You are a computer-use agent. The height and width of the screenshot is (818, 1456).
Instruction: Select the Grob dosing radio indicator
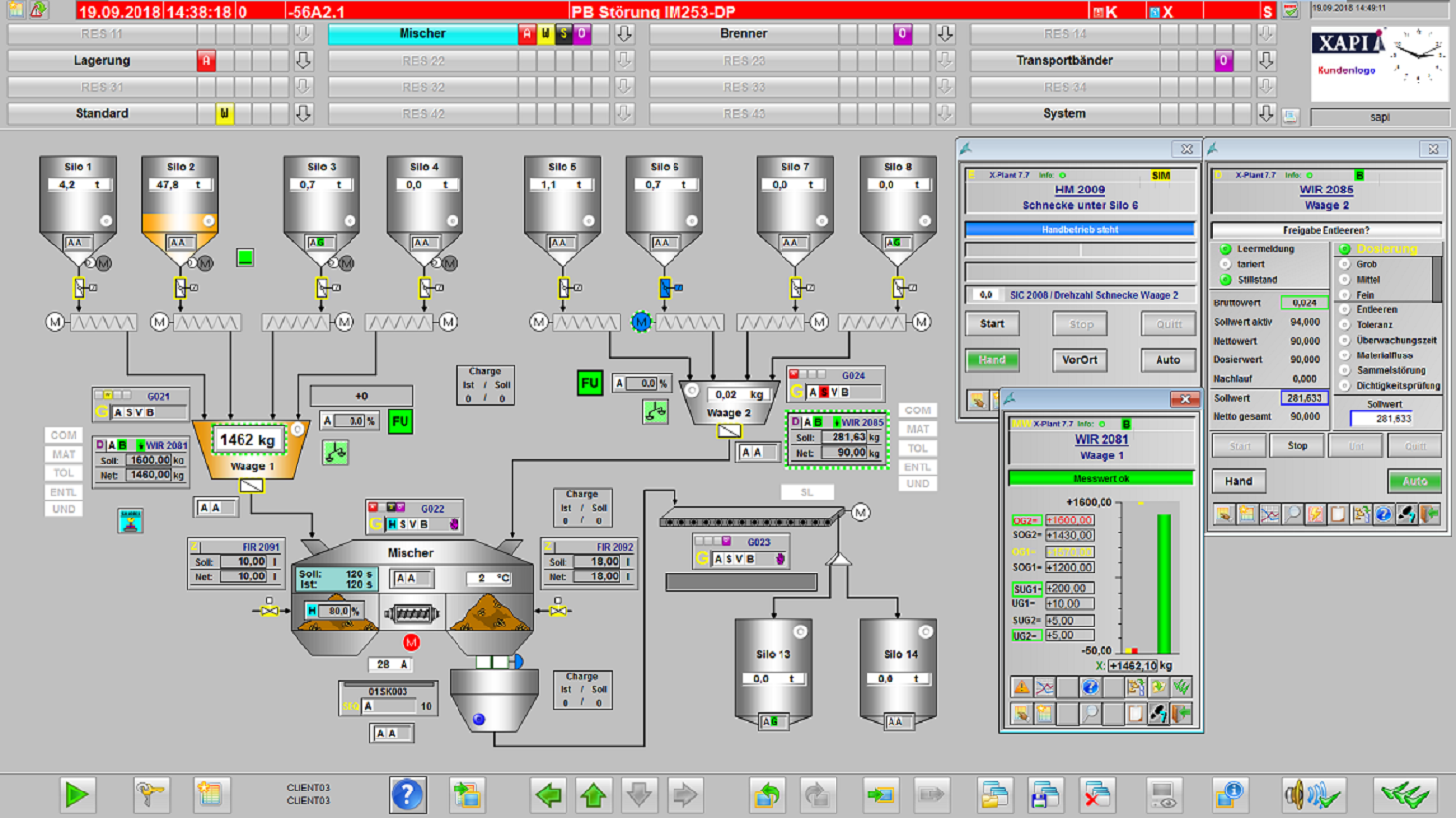(1345, 265)
